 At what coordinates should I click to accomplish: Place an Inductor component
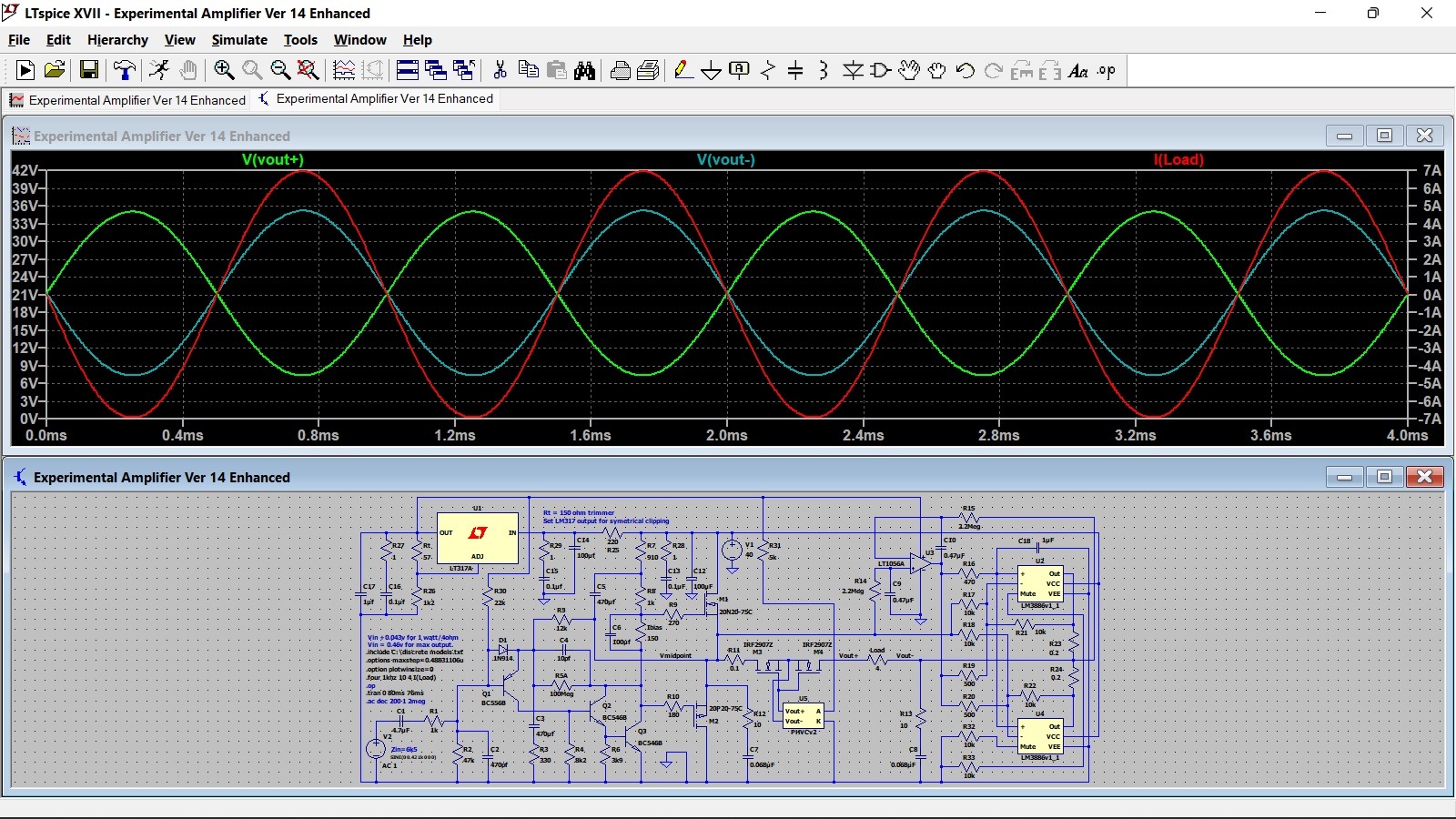824,70
